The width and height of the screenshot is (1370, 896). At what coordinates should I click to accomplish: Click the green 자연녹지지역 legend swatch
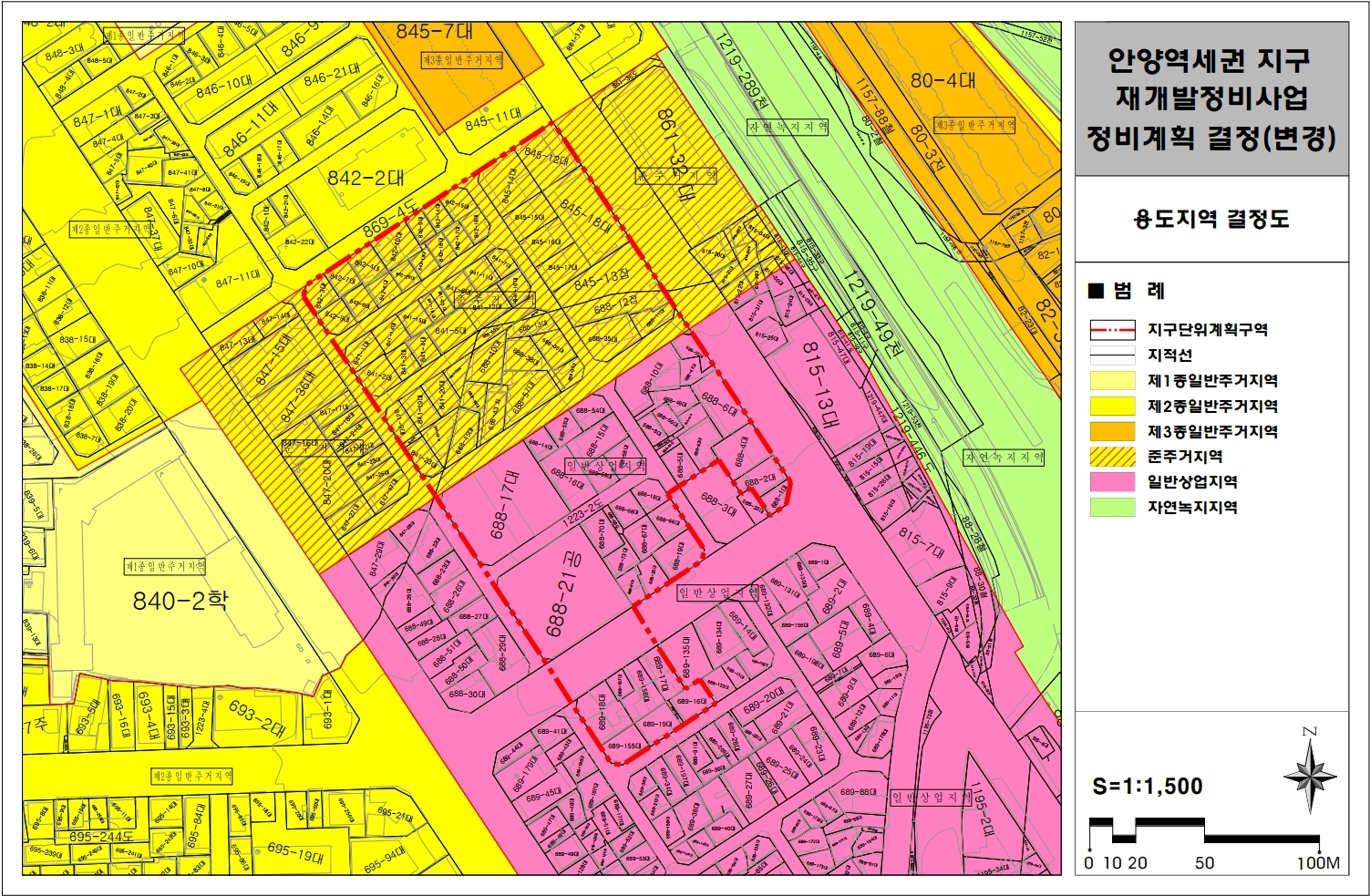(x=1112, y=508)
